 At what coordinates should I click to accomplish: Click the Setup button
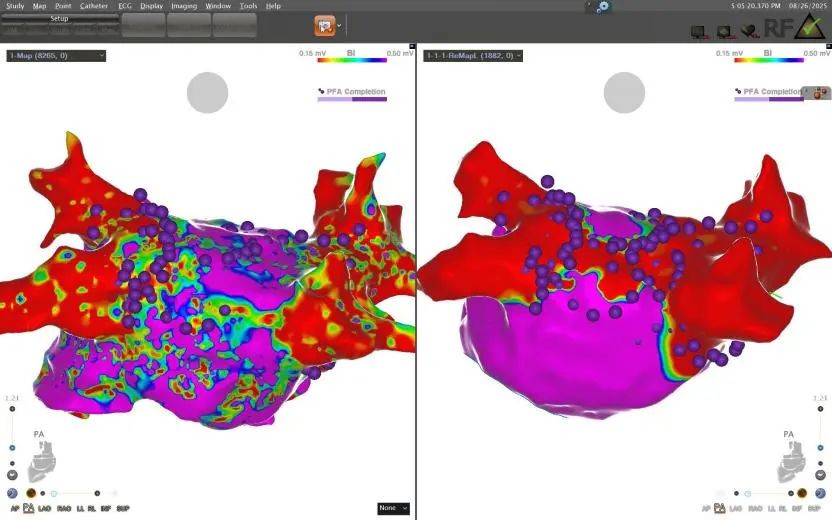coord(59,18)
